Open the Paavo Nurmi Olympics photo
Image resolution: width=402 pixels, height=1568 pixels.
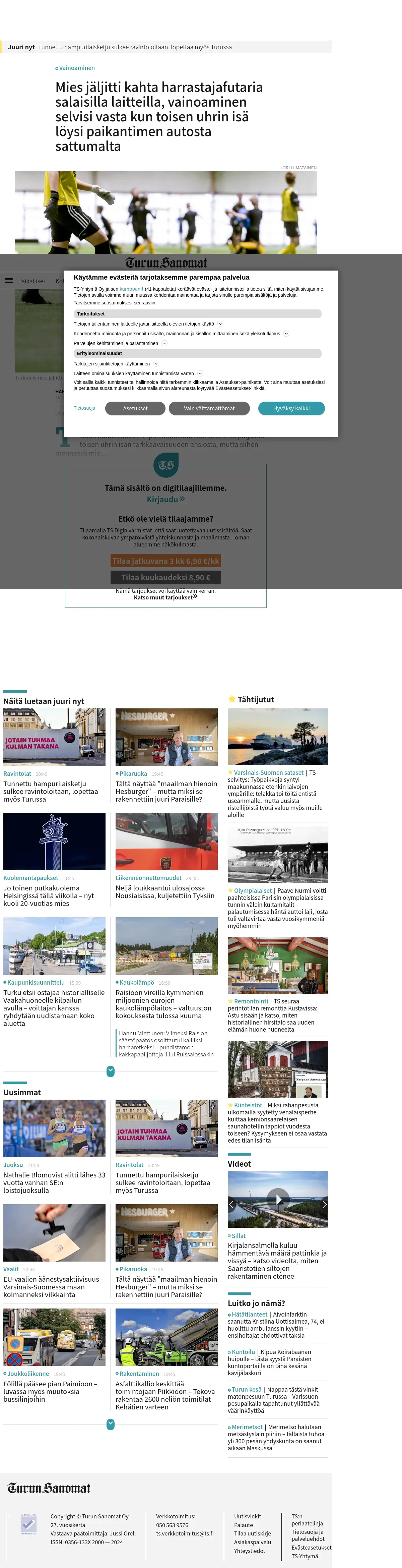[x=278, y=855]
